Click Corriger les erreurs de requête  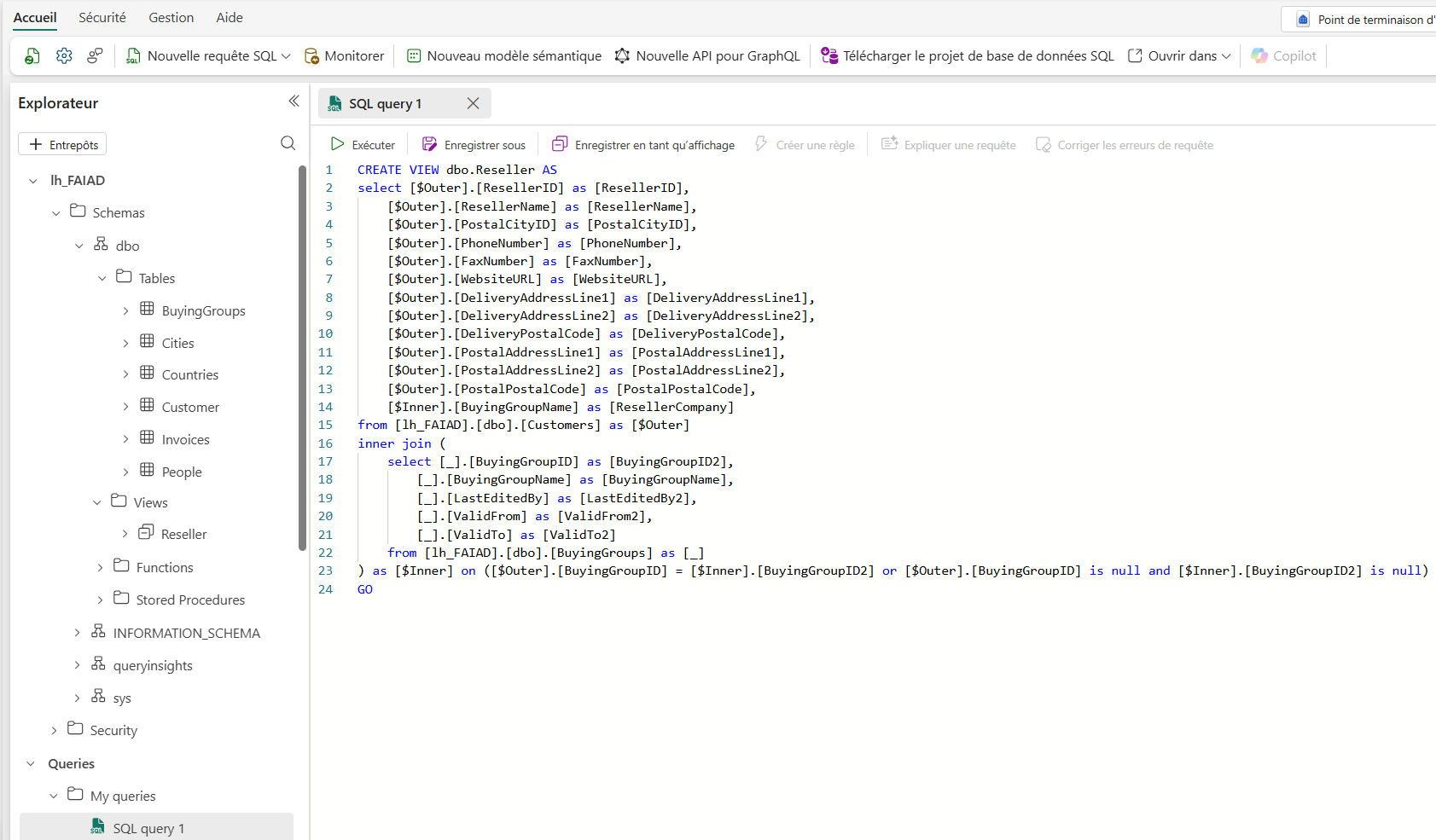coord(1125,145)
